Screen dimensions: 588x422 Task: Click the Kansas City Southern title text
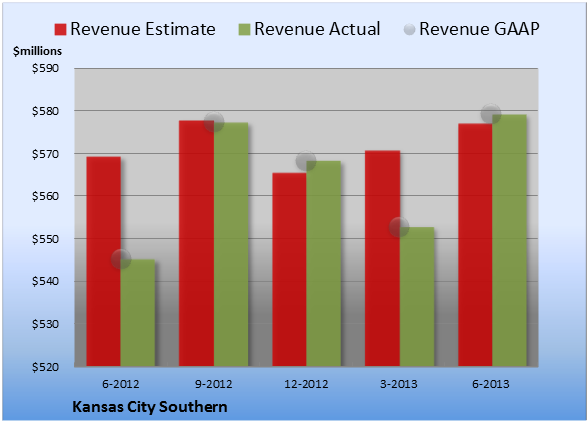(150, 407)
